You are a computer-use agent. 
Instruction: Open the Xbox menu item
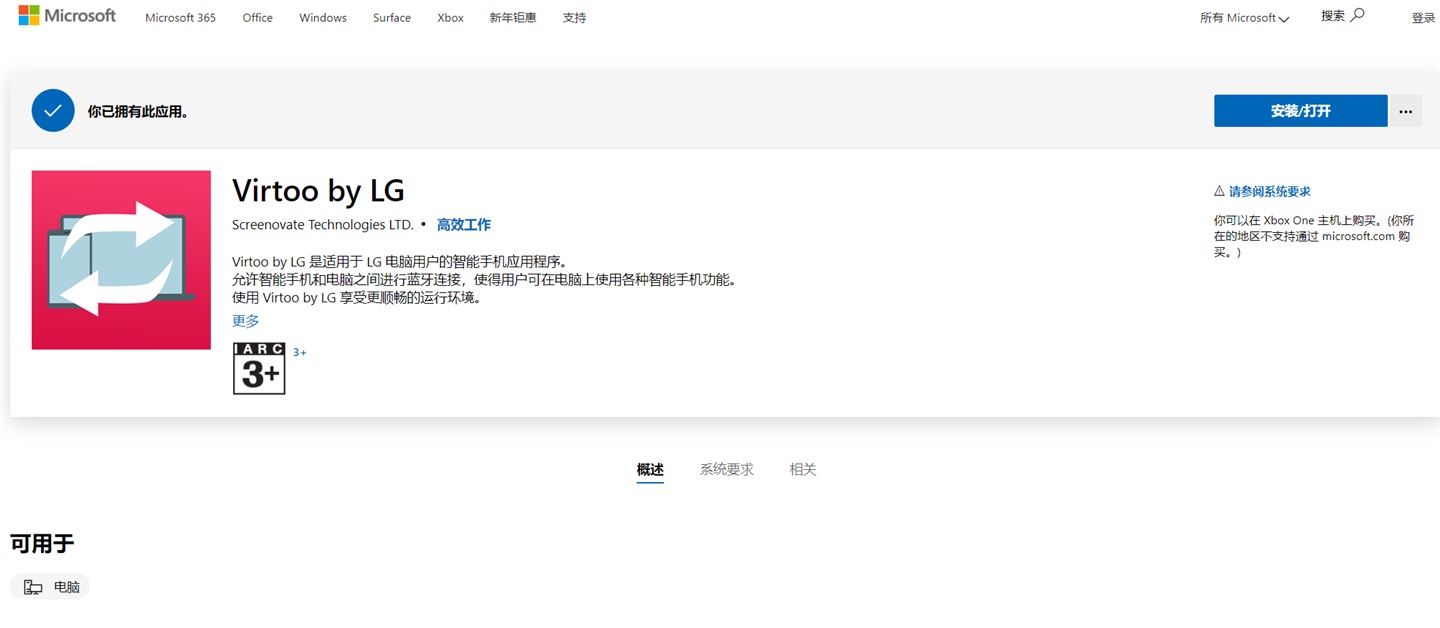tap(450, 17)
